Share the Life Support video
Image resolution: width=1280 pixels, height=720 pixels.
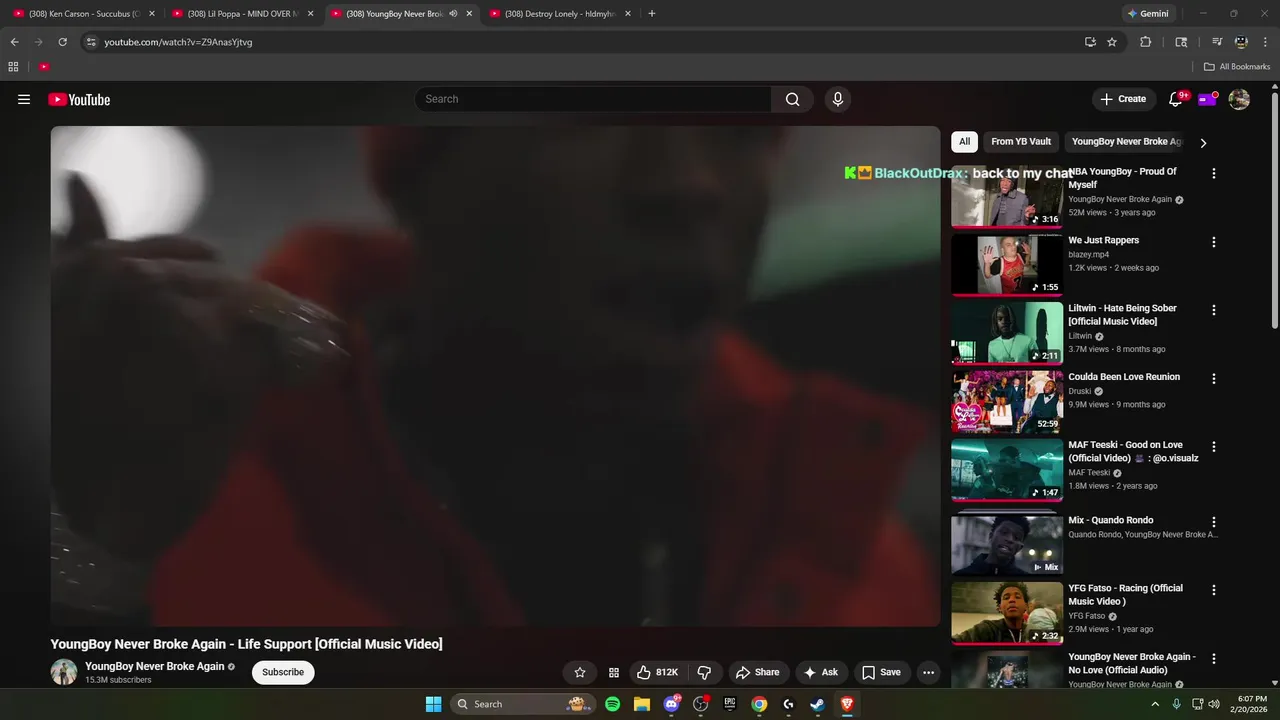coord(757,672)
